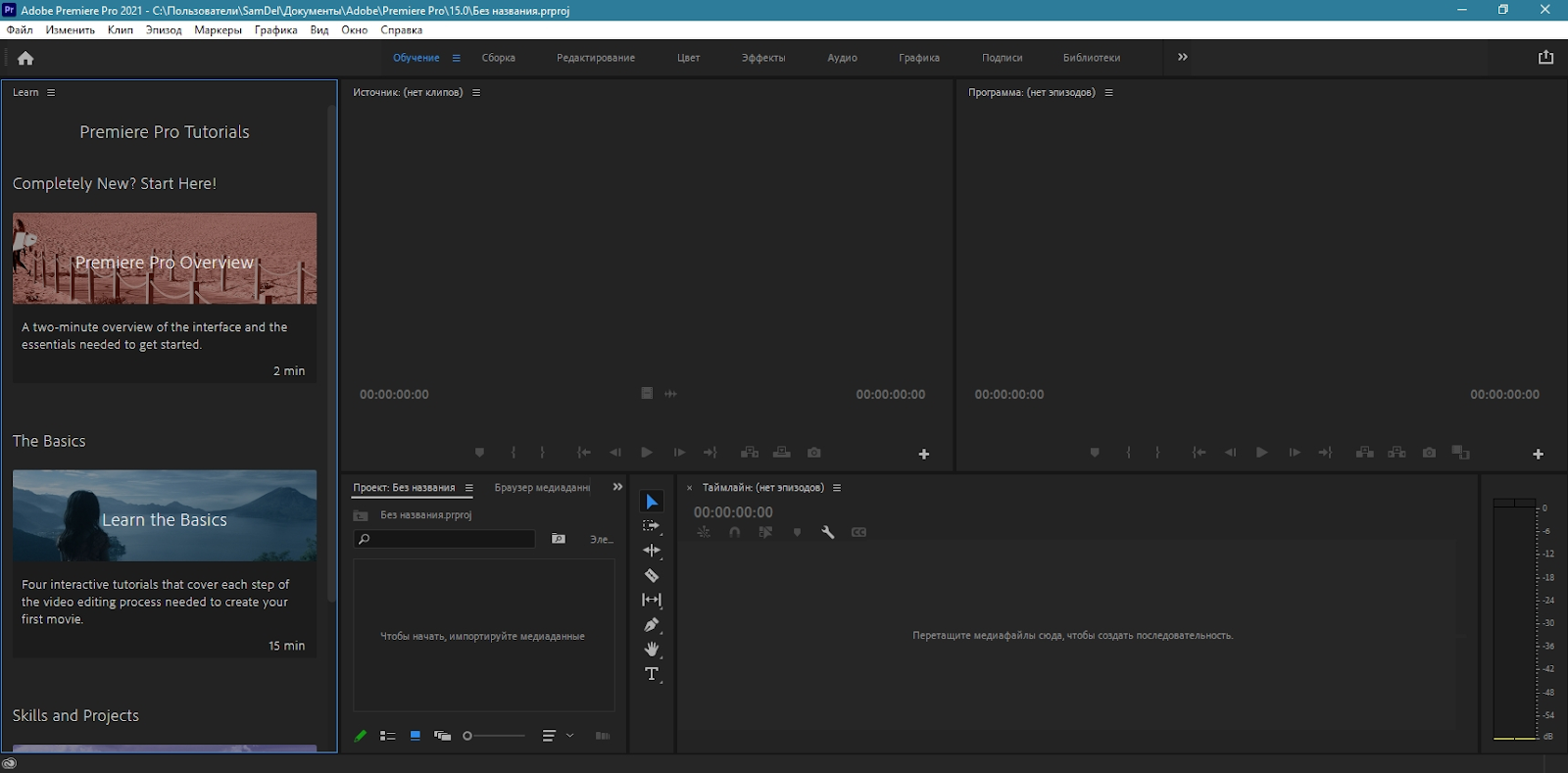Add marker in Source monitor
The width and height of the screenshot is (1568, 773).
click(x=479, y=453)
